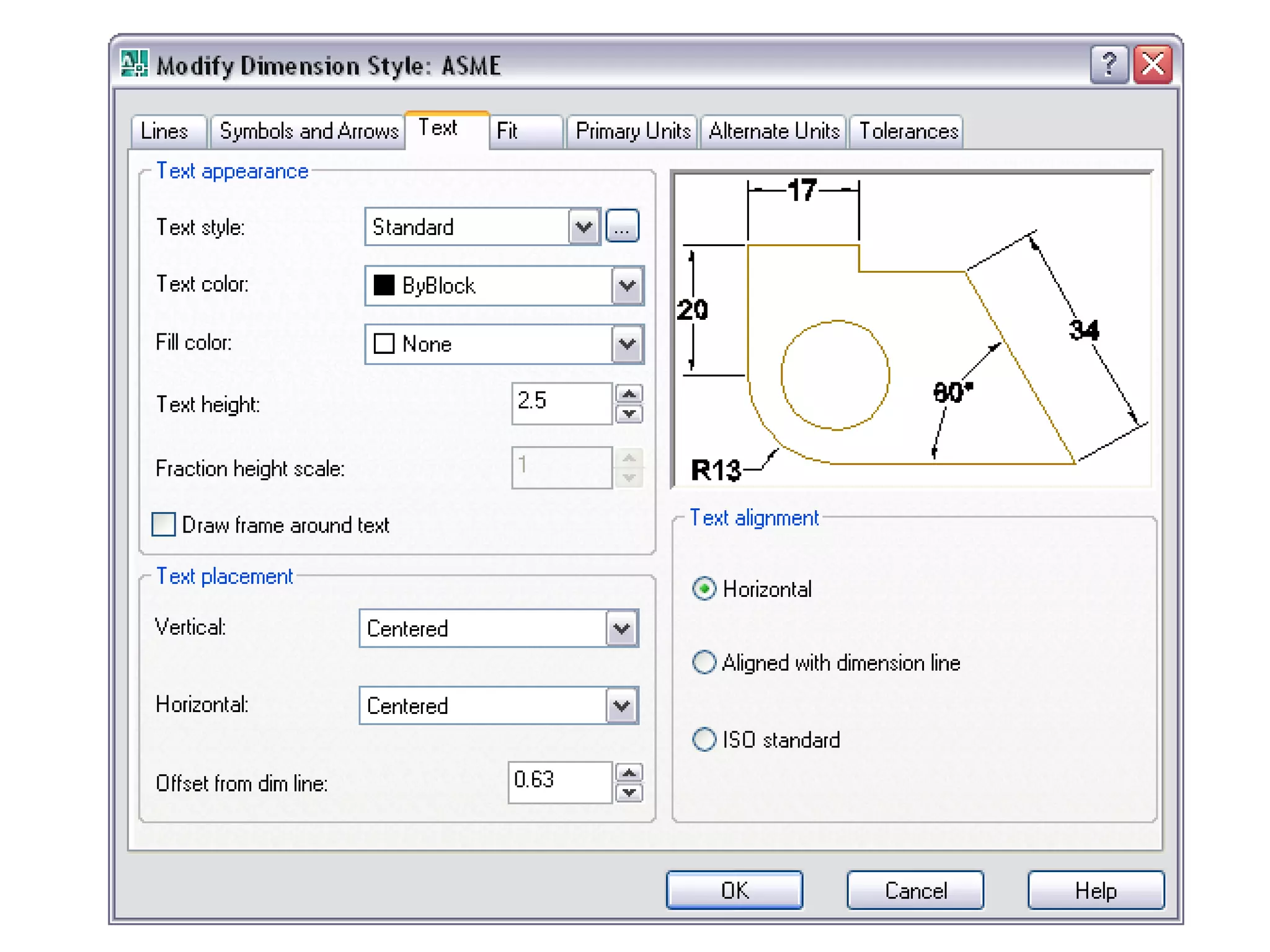Expand the Horizontal placement dropdown
1270x952 pixels.
(621, 705)
